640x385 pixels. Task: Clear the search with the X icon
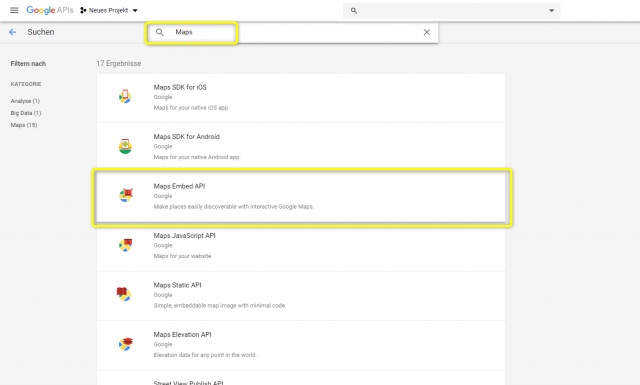(427, 32)
